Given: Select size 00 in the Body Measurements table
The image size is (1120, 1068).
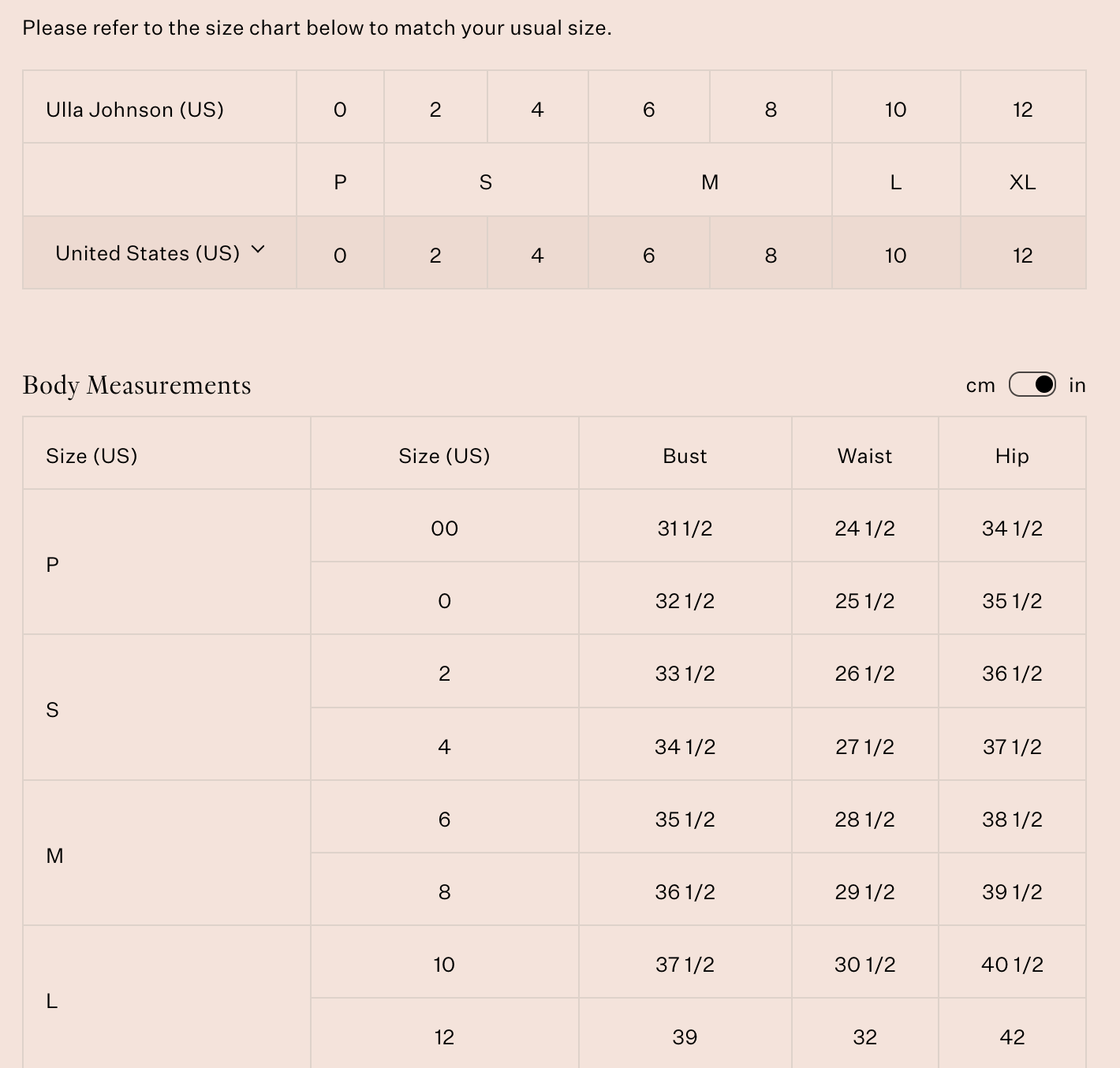Looking at the screenshot, I should click(x=444, y=528).
